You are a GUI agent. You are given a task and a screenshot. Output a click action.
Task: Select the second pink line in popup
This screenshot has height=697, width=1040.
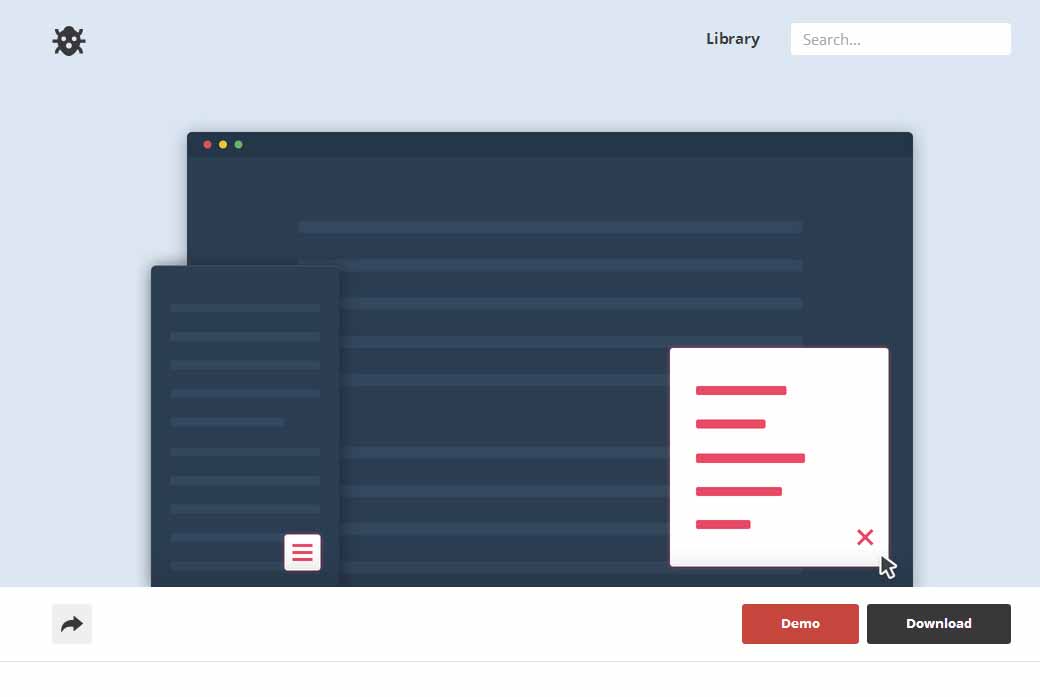point(730,424)
